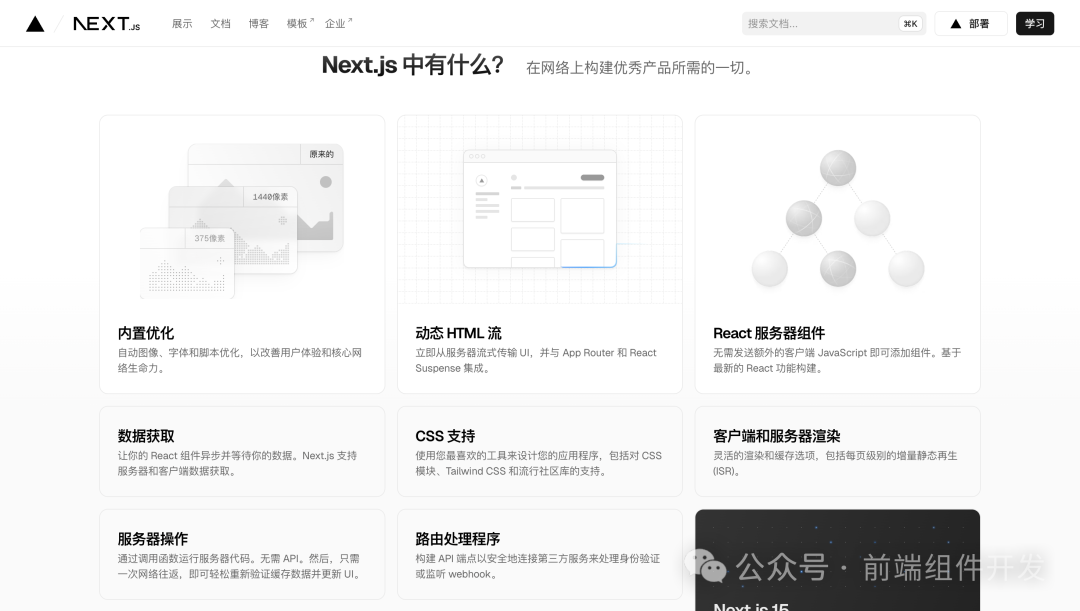Open the 文档 nav item

click(220, 23)
